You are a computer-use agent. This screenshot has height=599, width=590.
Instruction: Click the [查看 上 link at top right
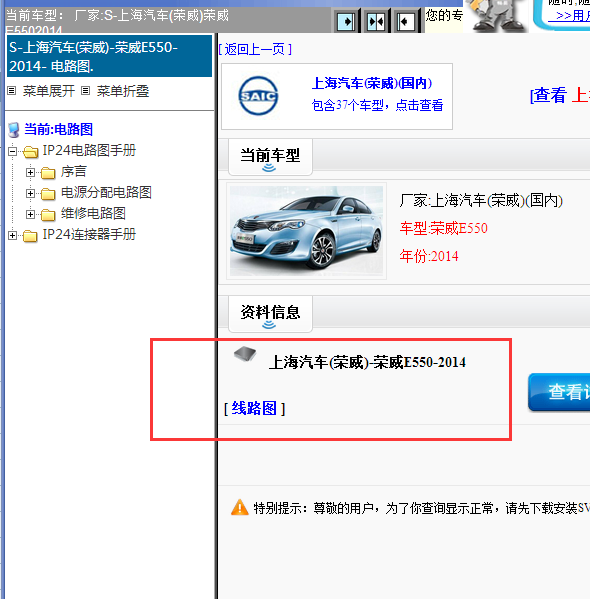560,95
